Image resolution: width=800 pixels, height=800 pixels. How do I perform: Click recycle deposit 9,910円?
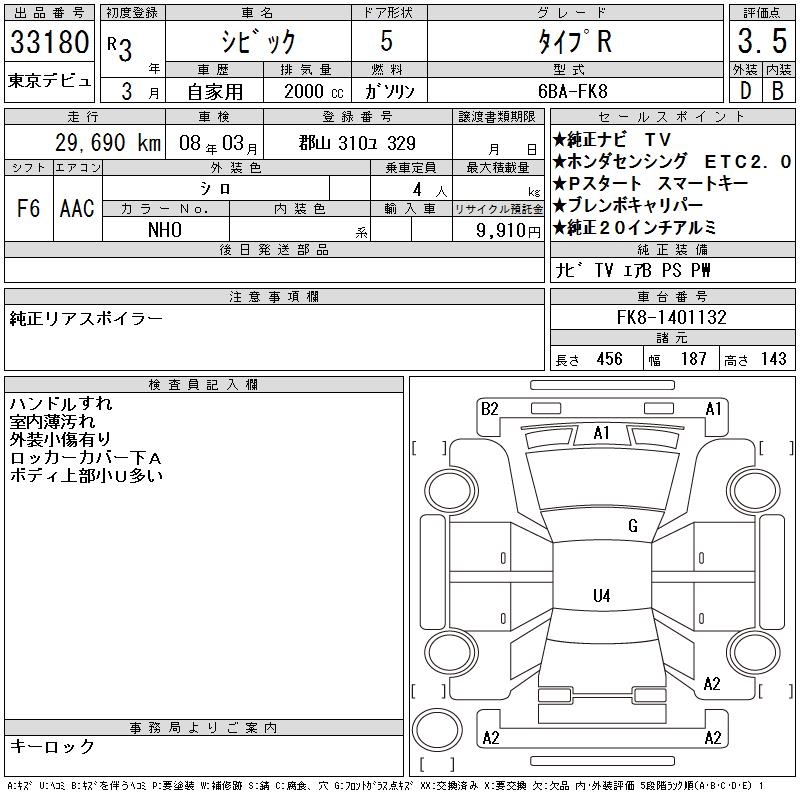click(508, 231)
